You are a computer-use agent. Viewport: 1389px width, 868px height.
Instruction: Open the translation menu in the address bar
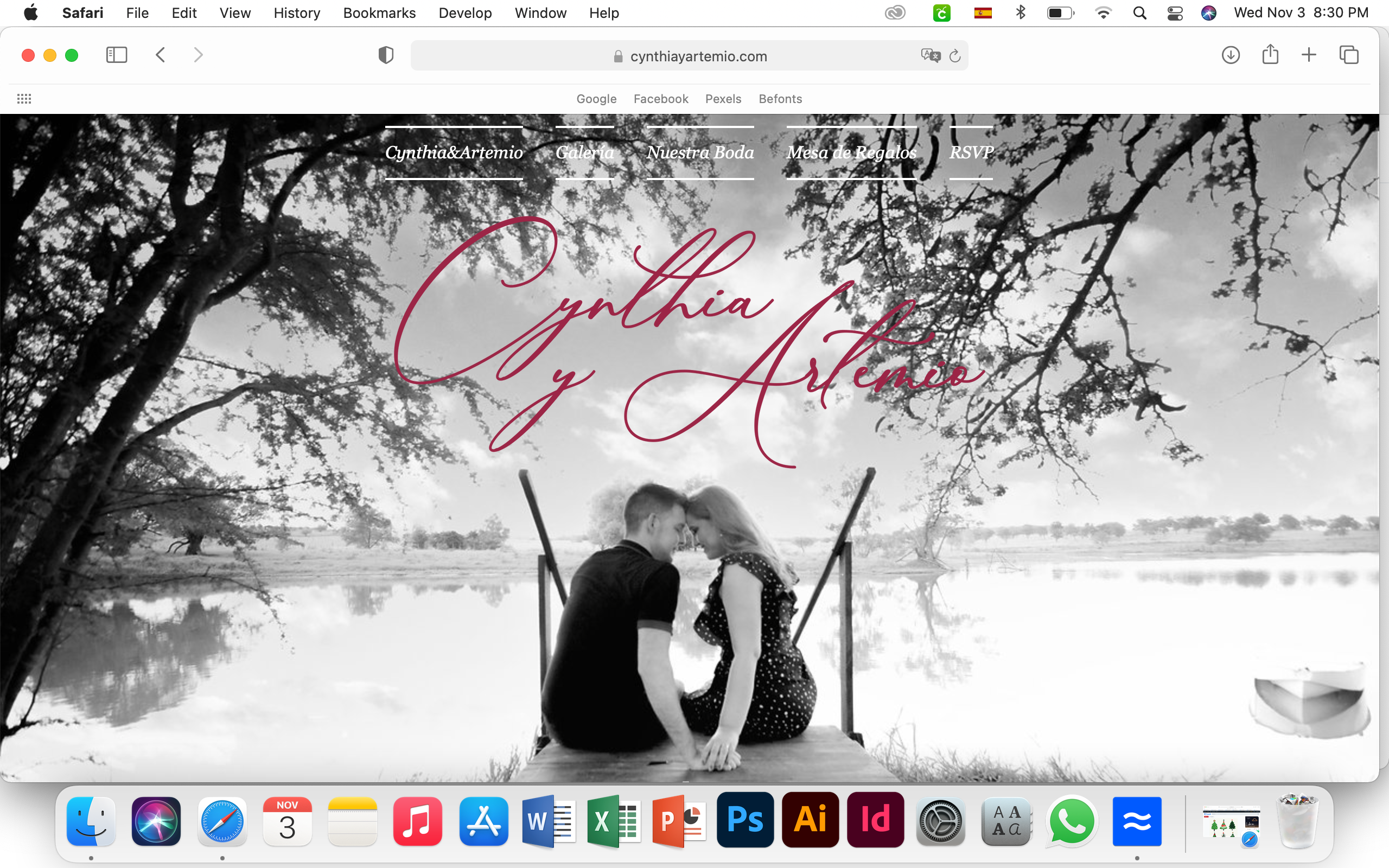[930, 56]
